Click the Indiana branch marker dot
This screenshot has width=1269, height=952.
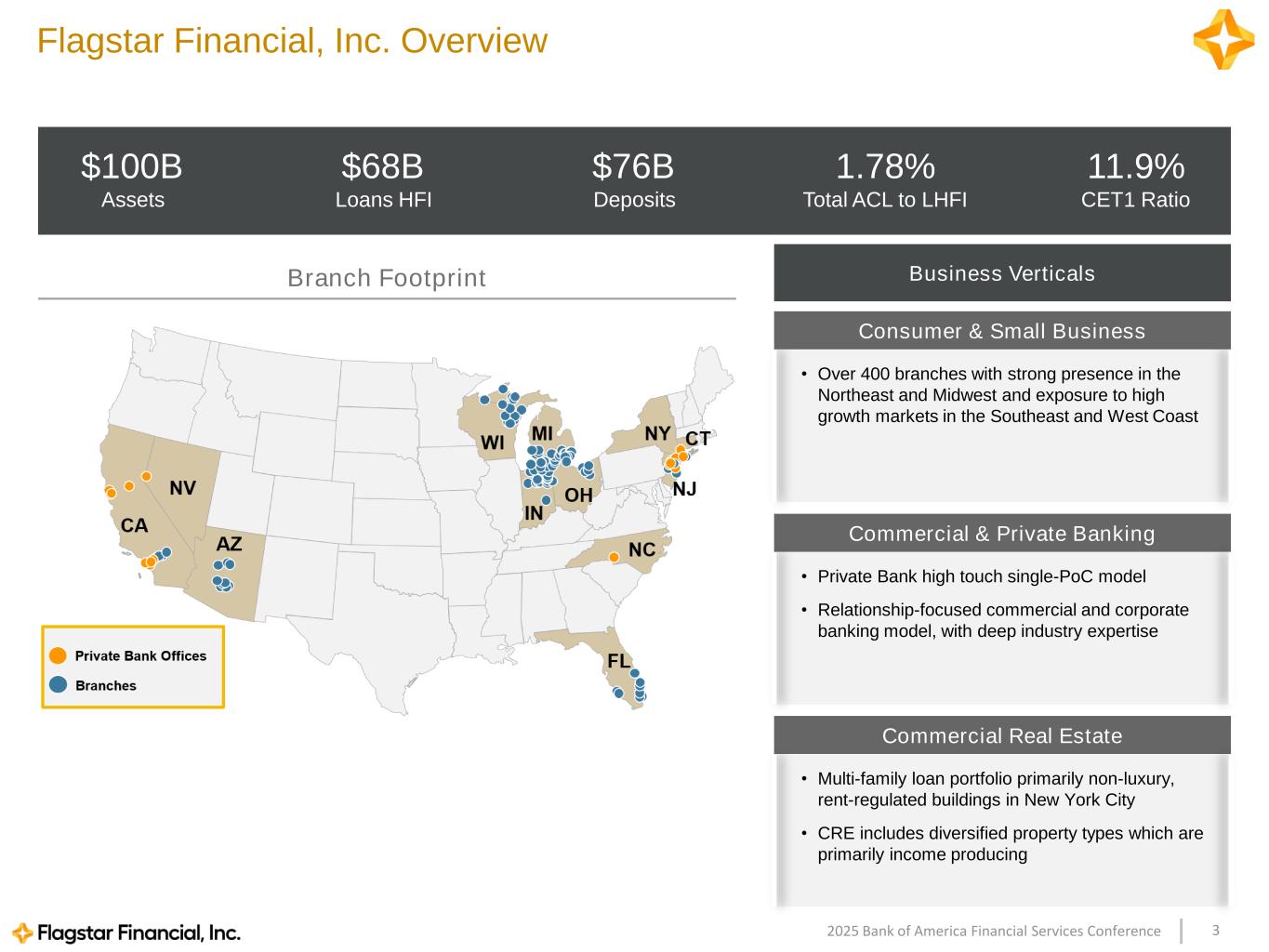[x=546, y=500]
